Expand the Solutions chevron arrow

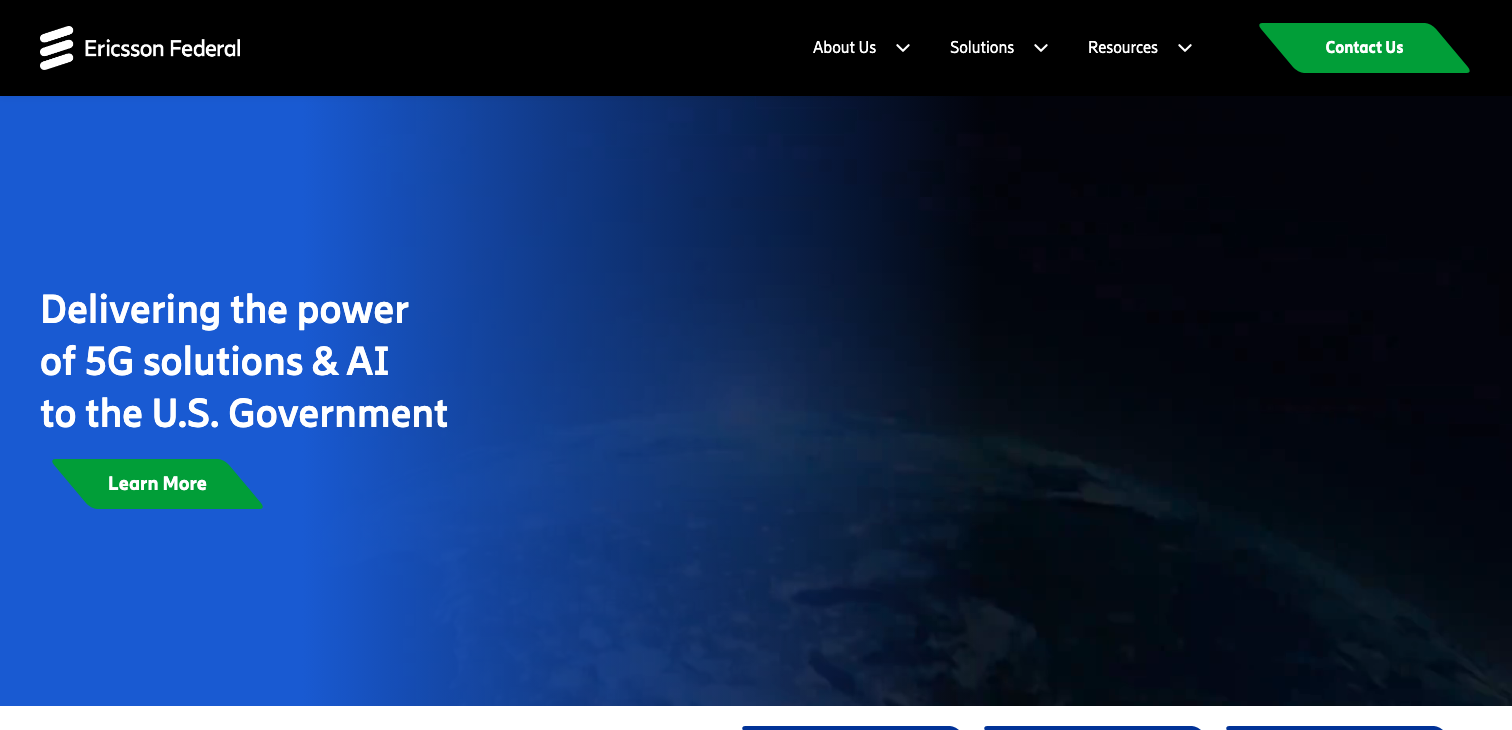click(1041, 48)
